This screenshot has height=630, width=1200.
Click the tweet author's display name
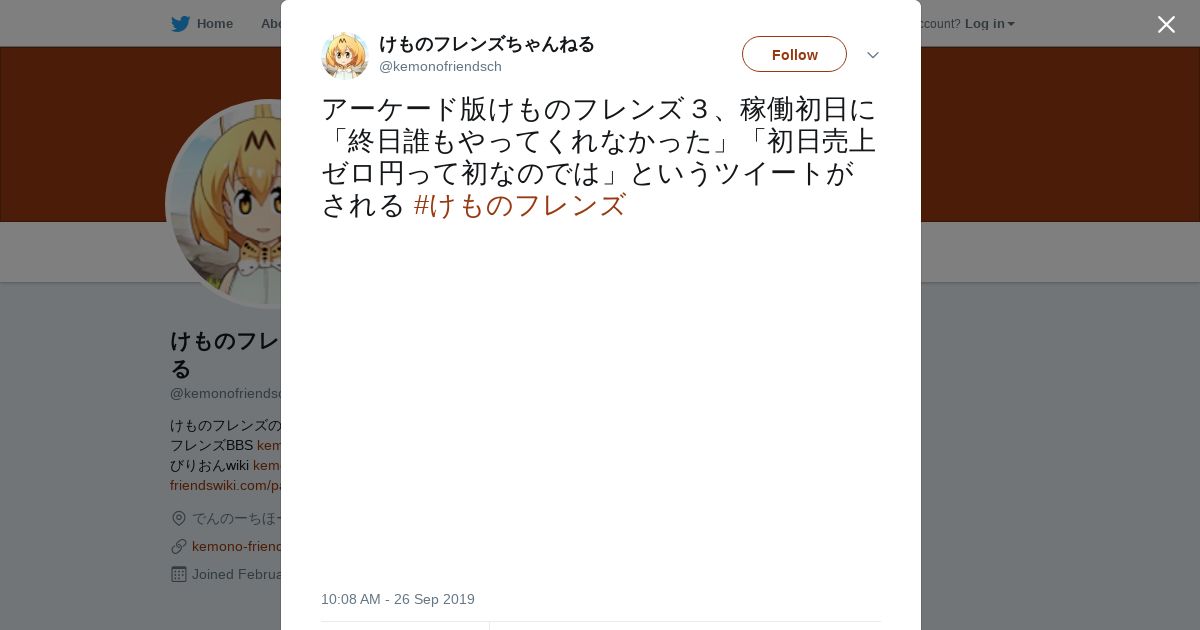click(x=487, y=44)
